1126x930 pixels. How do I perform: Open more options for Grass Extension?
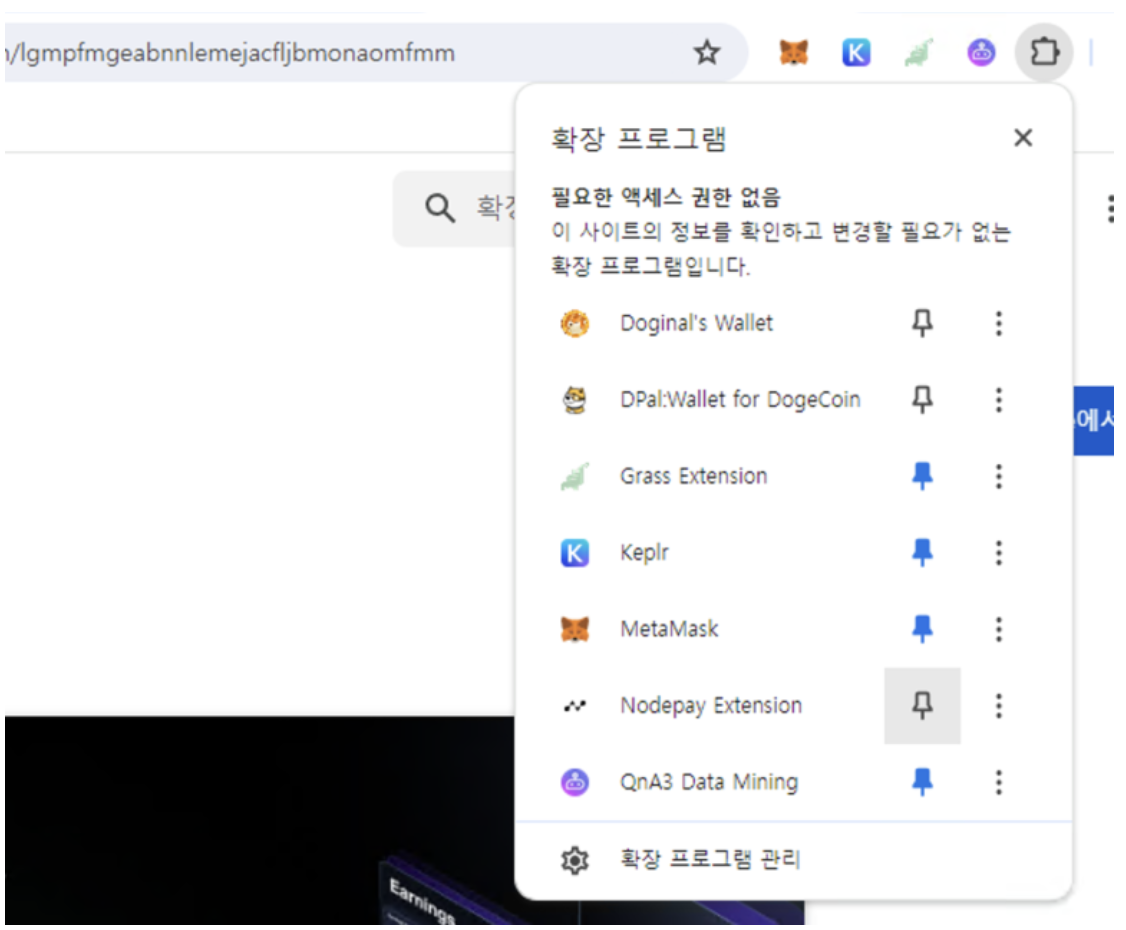pyautogui.click(x=998, y=476)
